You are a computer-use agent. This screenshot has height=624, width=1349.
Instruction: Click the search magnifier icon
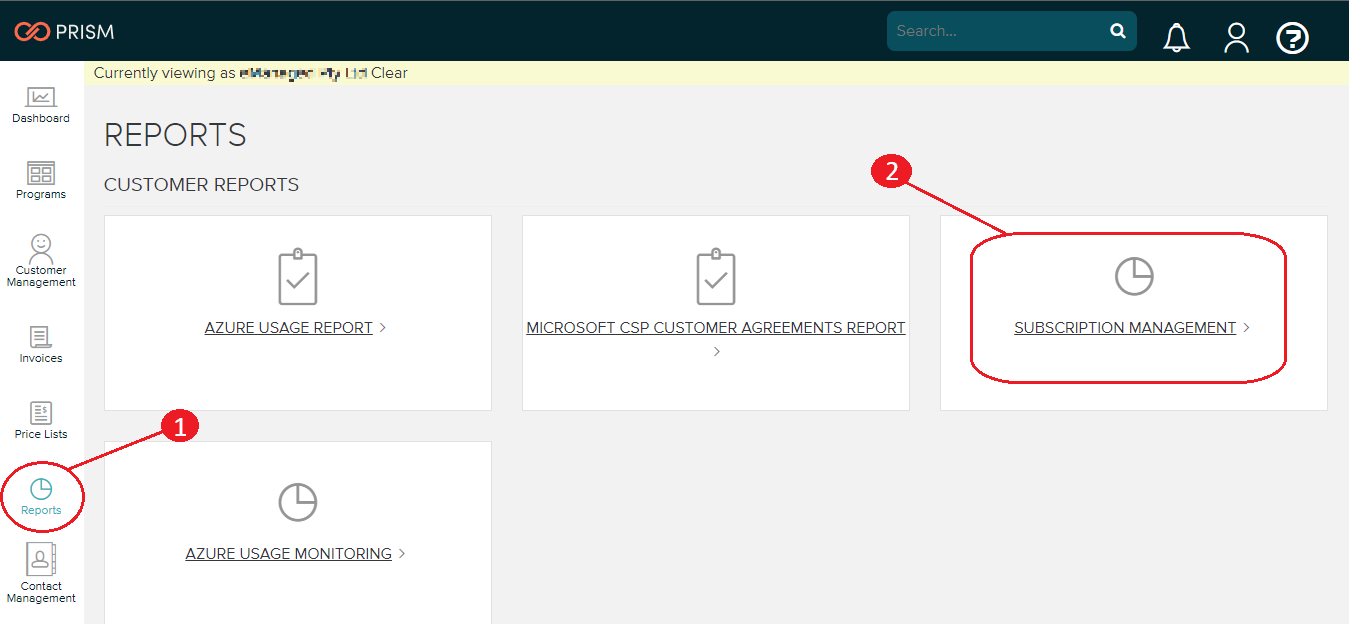1117,31
